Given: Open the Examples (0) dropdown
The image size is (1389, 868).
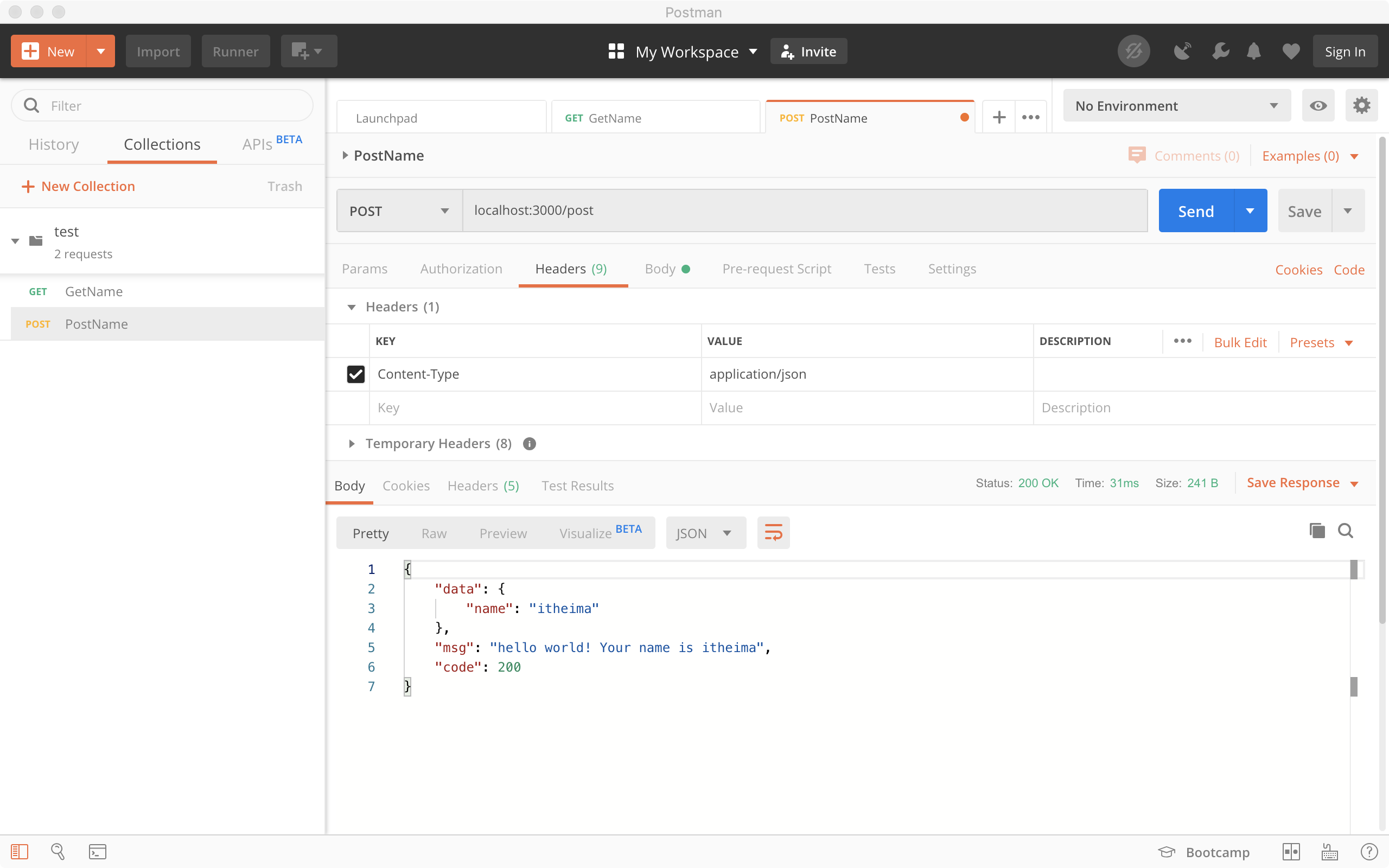Looking at the screenshot, I should (x=1311, y=156).
